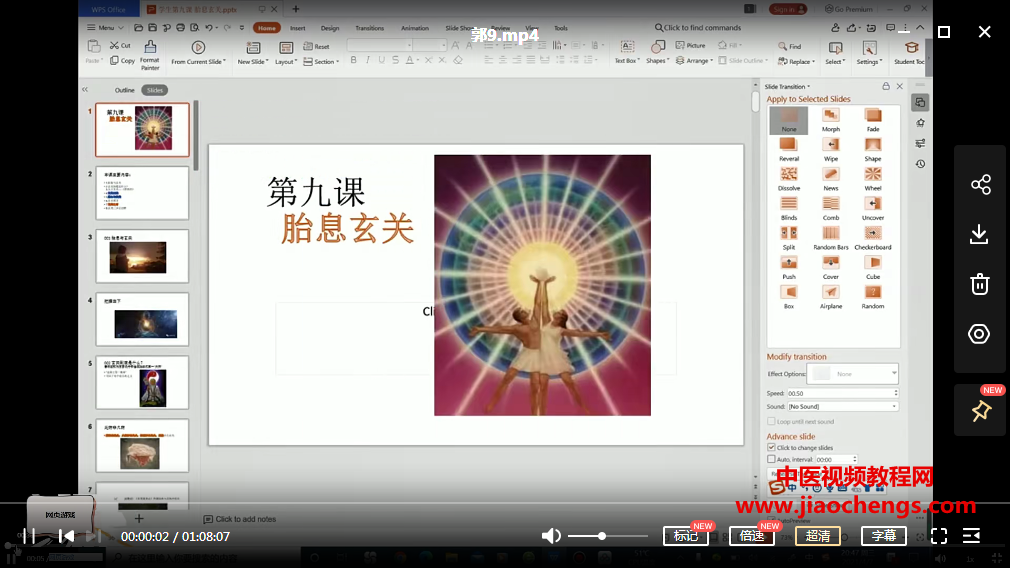Apply the Reveal transition
Viewport: 1010px width, 568px height.
(788, 149)
